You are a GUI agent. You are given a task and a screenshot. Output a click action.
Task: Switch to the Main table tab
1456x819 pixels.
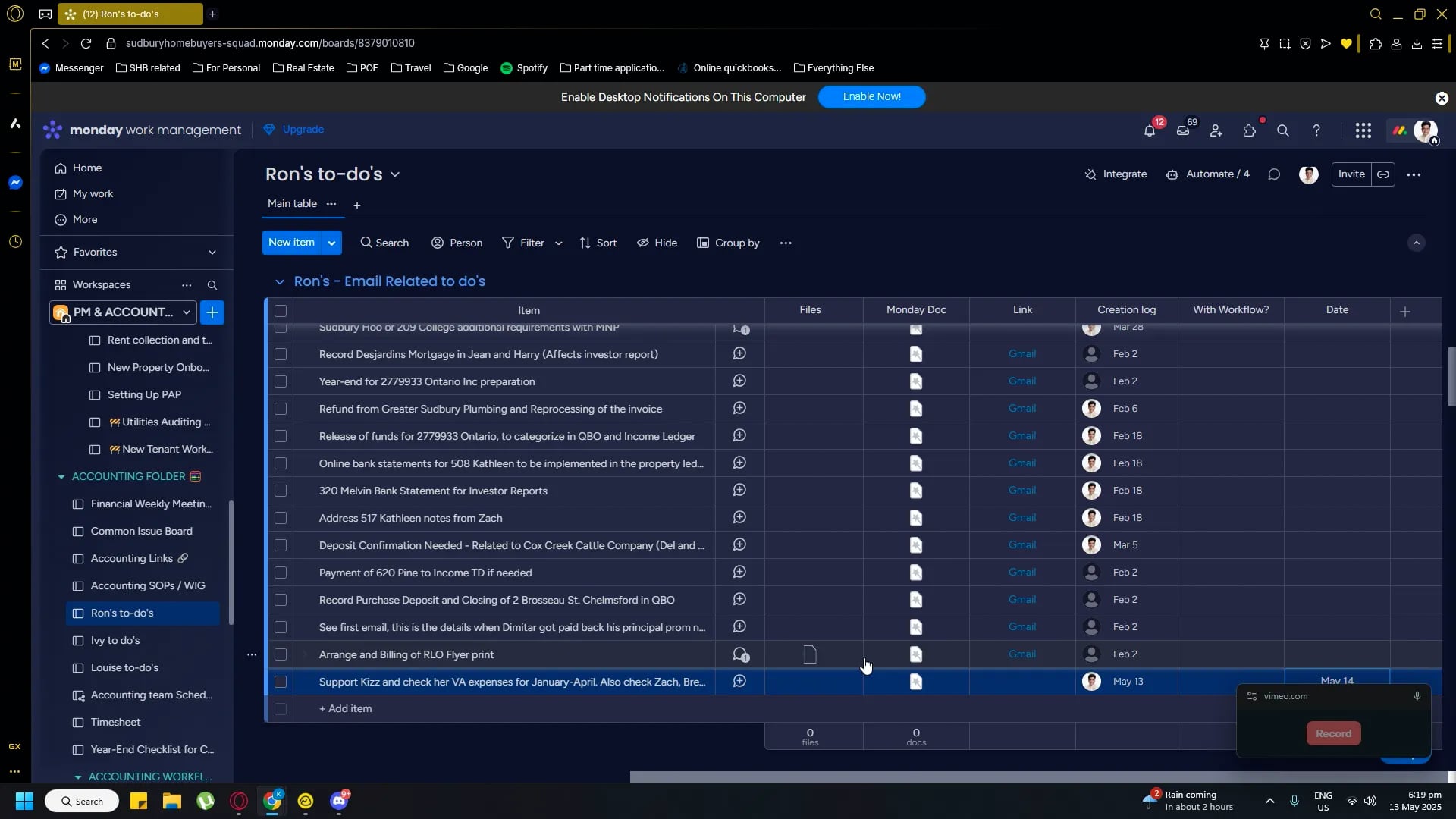pyautogui.click(x=292, y=203)
